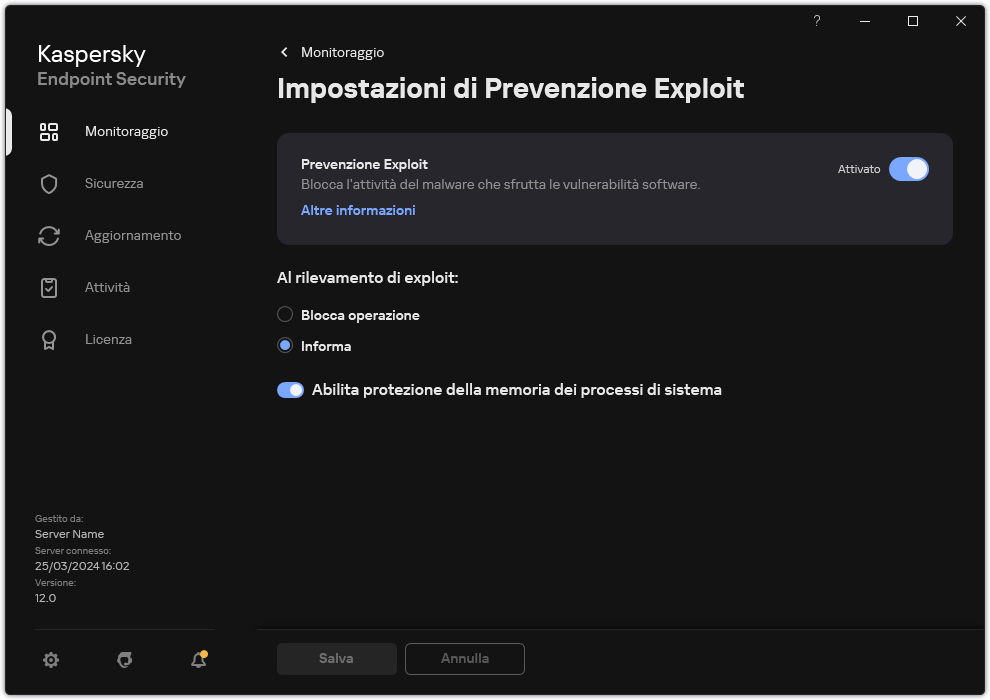Cancel changes using Annulla
990x700 pixels.
point(464,658)
